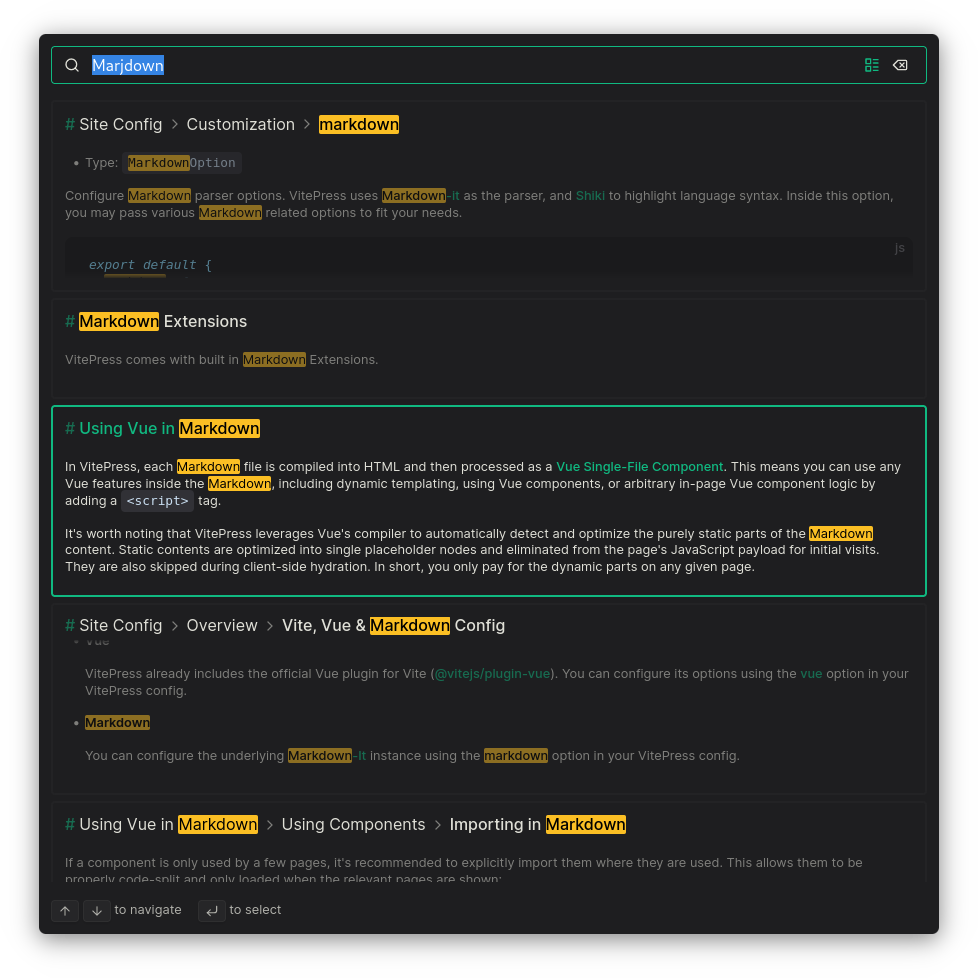Click the # anchor beside Site Config Customization
Image resolution: width=978 pixels, height=978 pixels.
click(70, 124)
